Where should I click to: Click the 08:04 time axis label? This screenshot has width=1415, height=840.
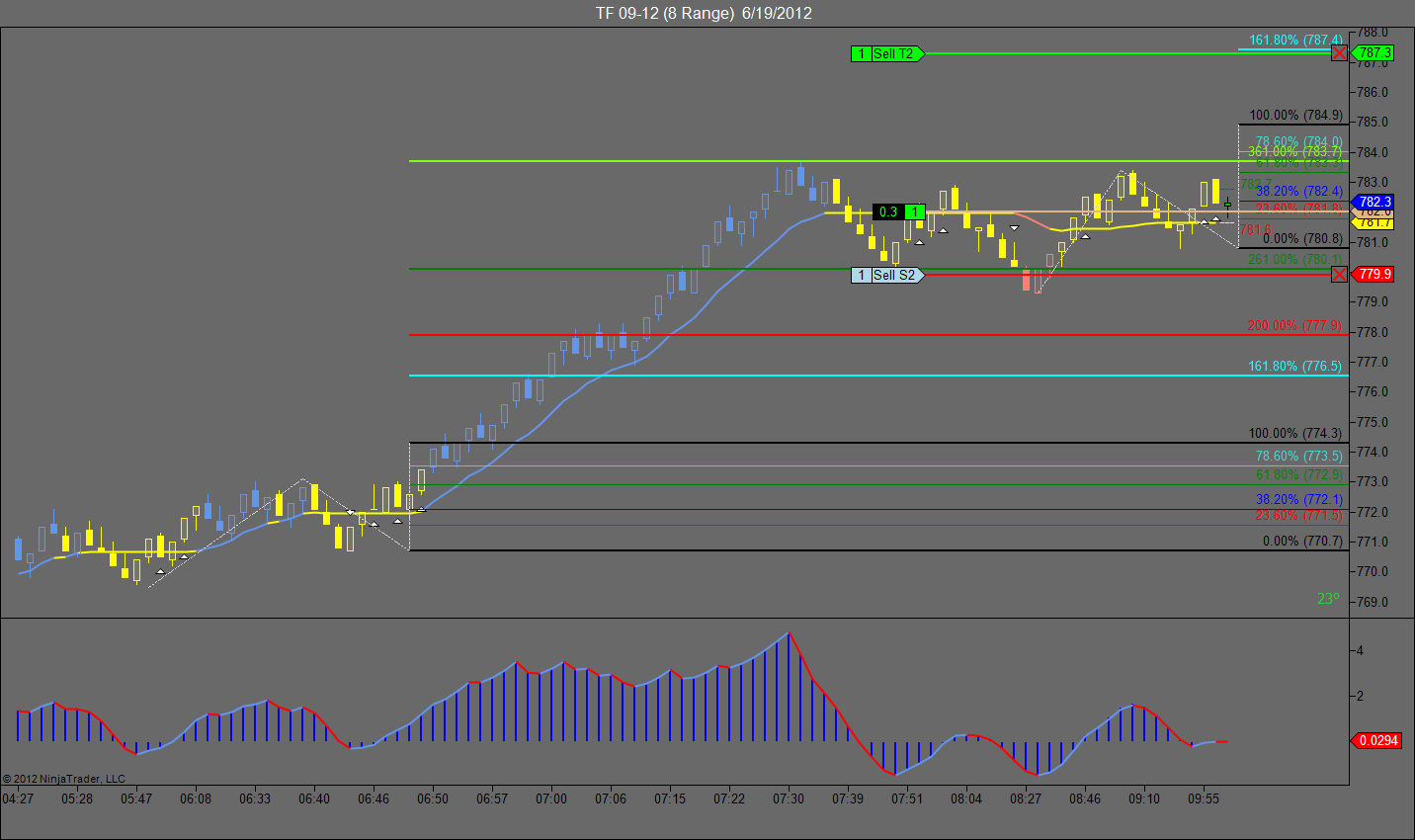(966, 798)
